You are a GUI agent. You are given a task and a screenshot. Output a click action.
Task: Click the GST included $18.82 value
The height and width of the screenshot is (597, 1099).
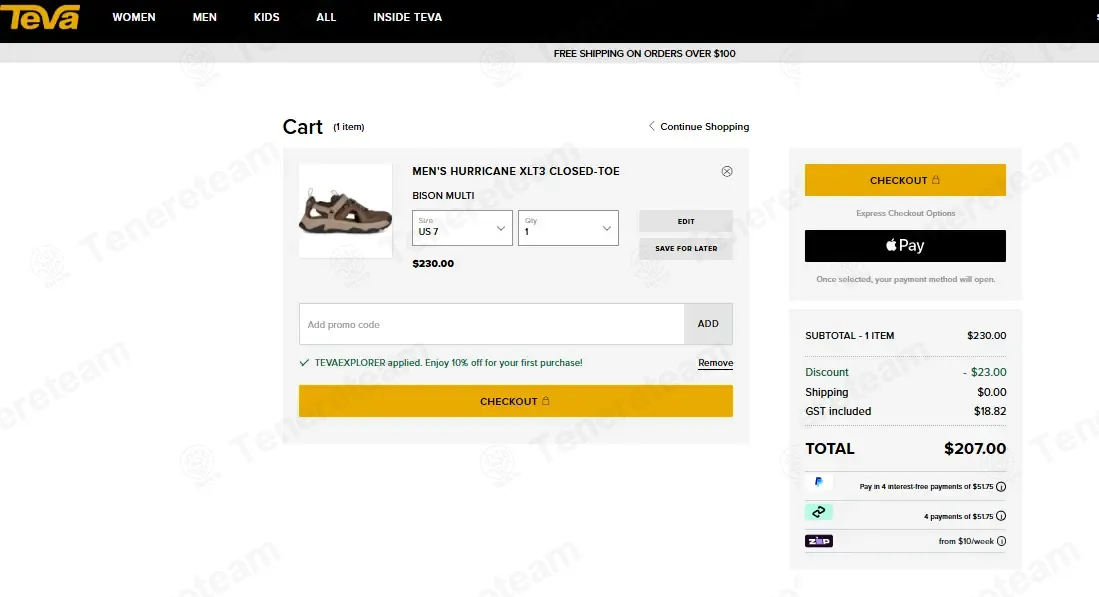(990, 411)
